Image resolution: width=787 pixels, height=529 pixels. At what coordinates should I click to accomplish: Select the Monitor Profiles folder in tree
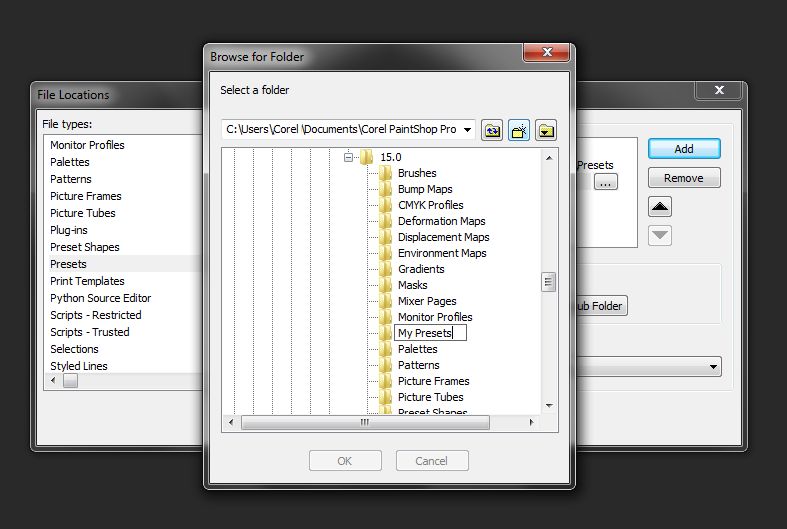coord(435,317)
